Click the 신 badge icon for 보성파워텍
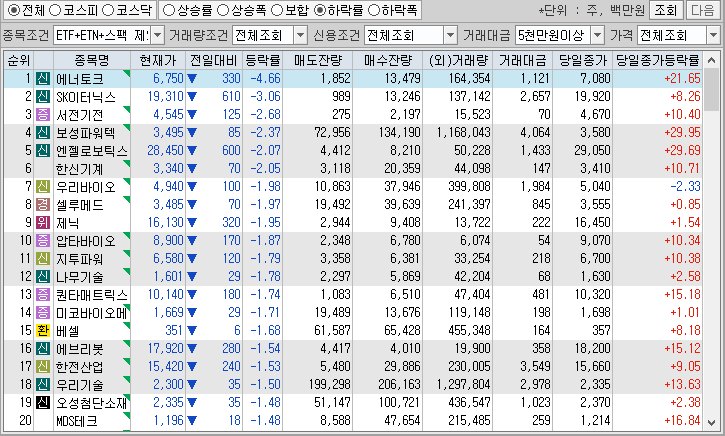This screenshot has height=436, width=725. click(x=43, y=132)
